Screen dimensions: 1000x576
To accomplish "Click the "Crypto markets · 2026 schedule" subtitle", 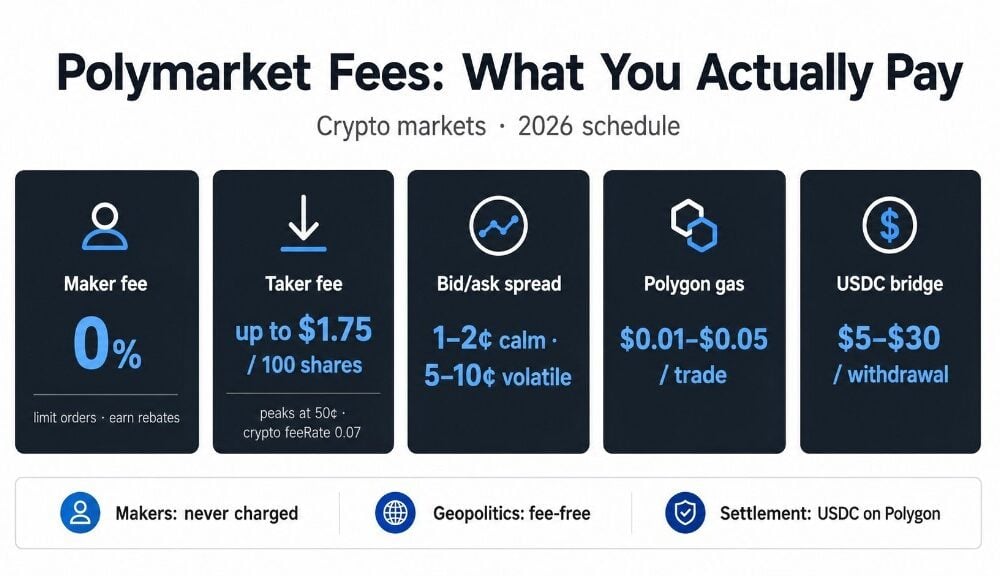I will click(498, 126).
